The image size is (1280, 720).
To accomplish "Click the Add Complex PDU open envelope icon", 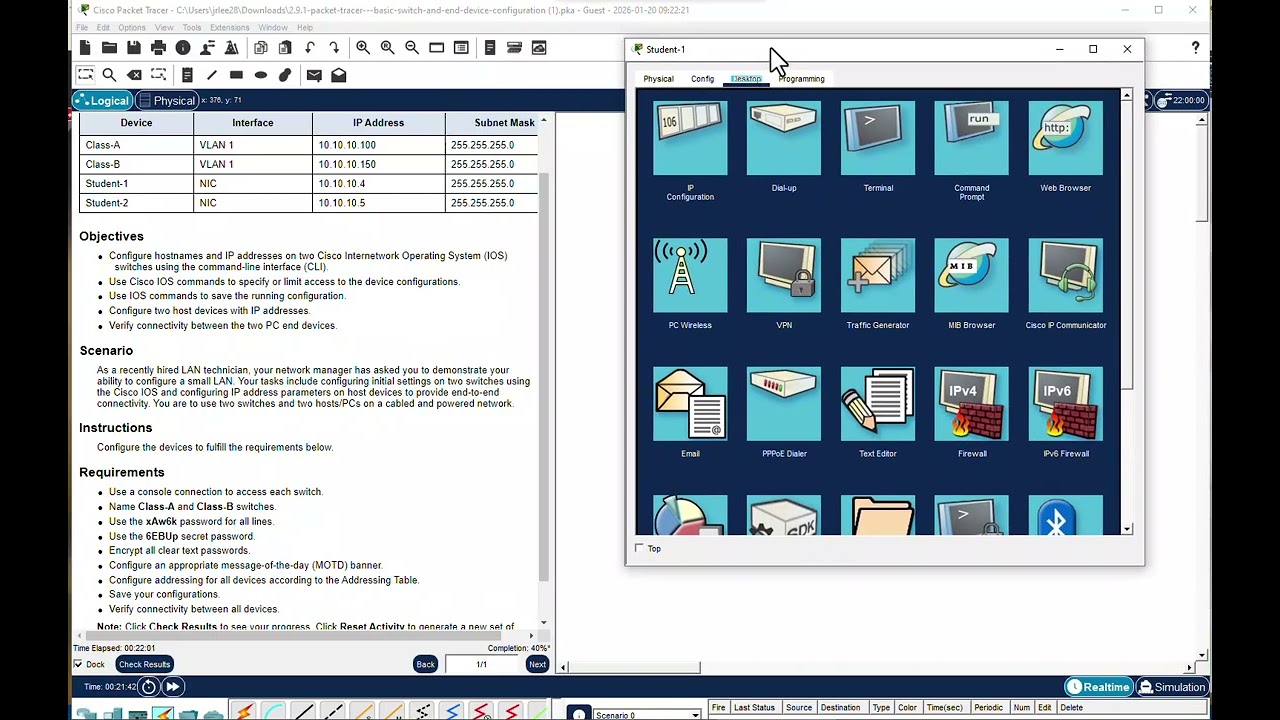I will click(x=339, y=75).
